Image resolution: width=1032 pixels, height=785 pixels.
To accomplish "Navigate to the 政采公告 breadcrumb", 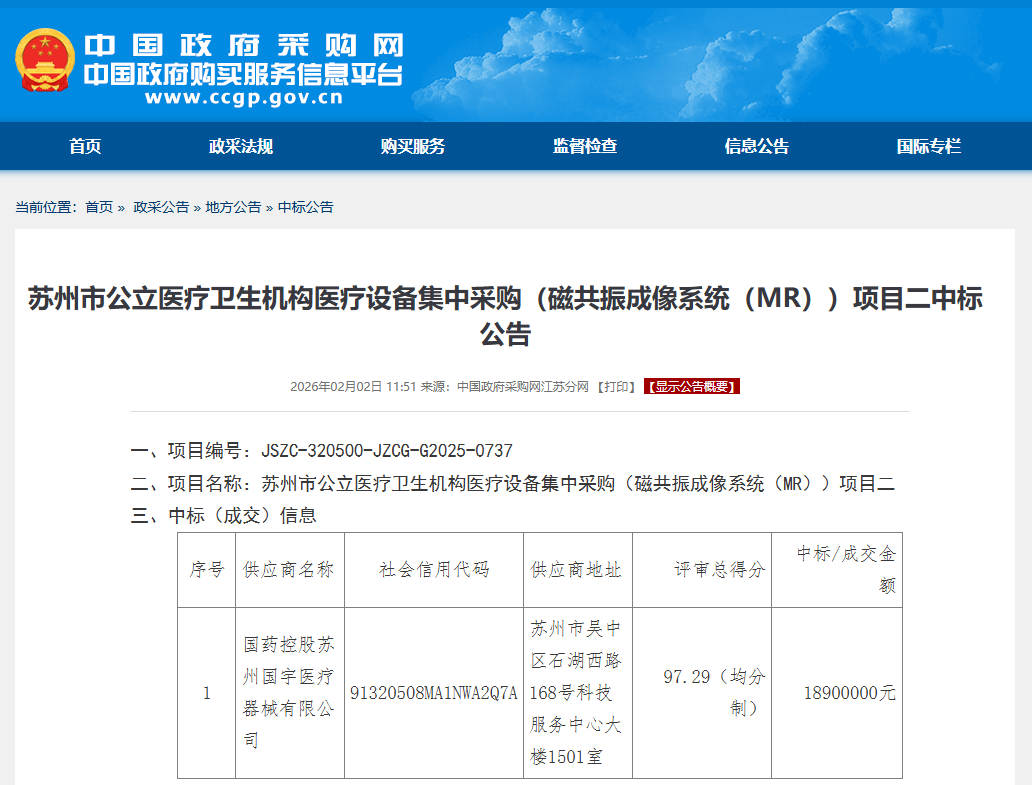I will pyautogui.click(x=161, y=207).
